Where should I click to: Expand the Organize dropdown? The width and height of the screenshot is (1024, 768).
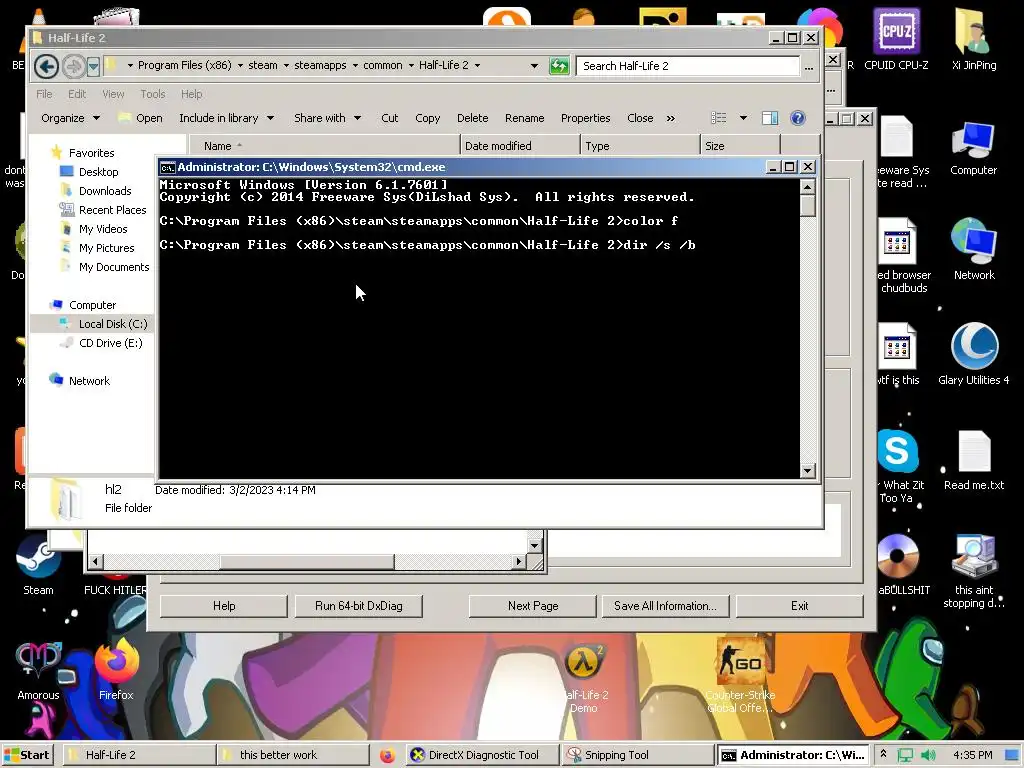71,118
